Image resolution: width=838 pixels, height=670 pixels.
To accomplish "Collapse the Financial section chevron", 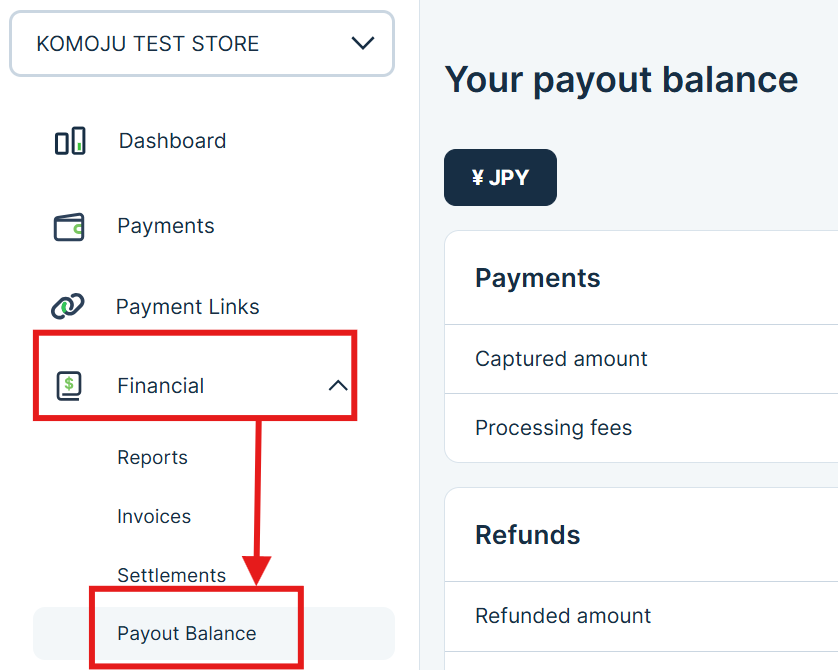I will [338, 385].
